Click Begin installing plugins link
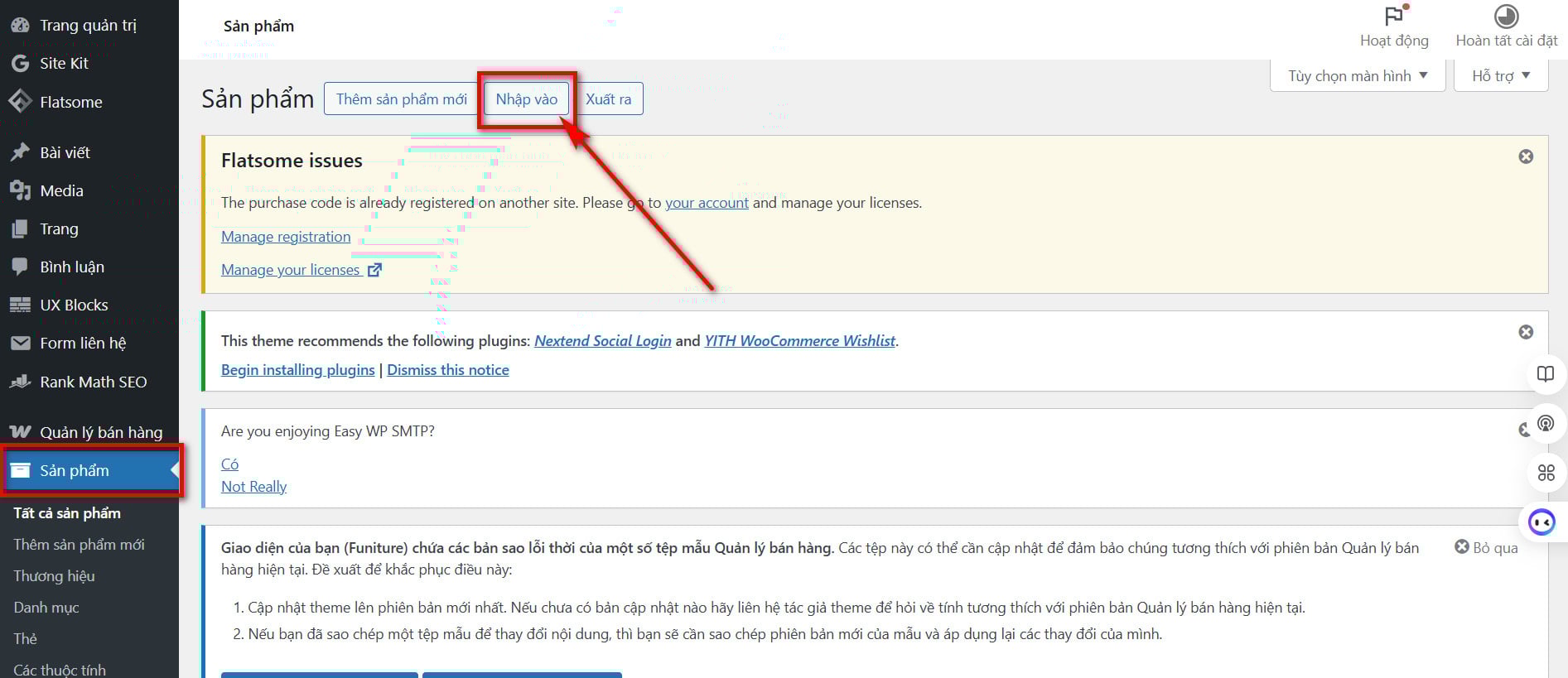Screen dimensions: 1568x678 click(298, 370)
